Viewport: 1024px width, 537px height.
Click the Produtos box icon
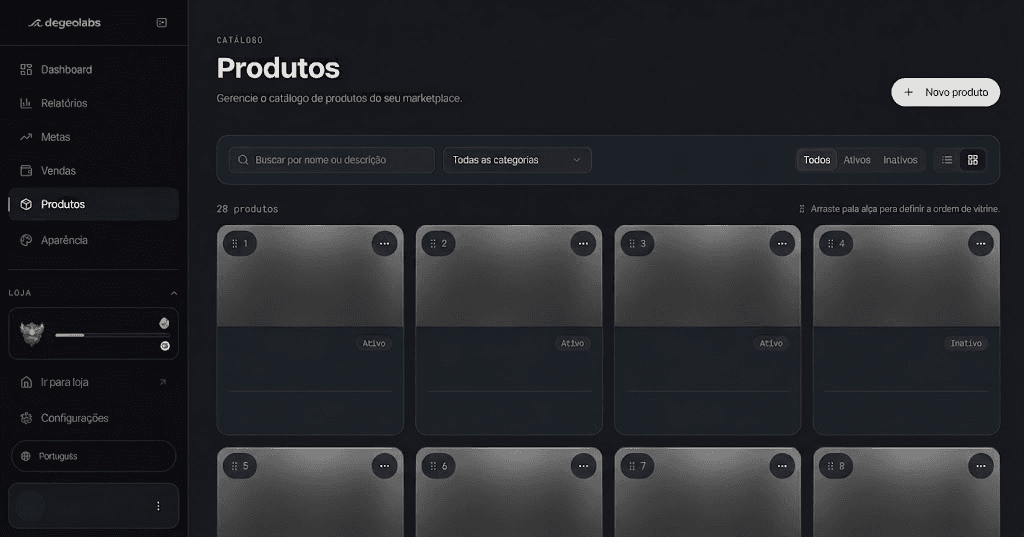coord(26,204)
